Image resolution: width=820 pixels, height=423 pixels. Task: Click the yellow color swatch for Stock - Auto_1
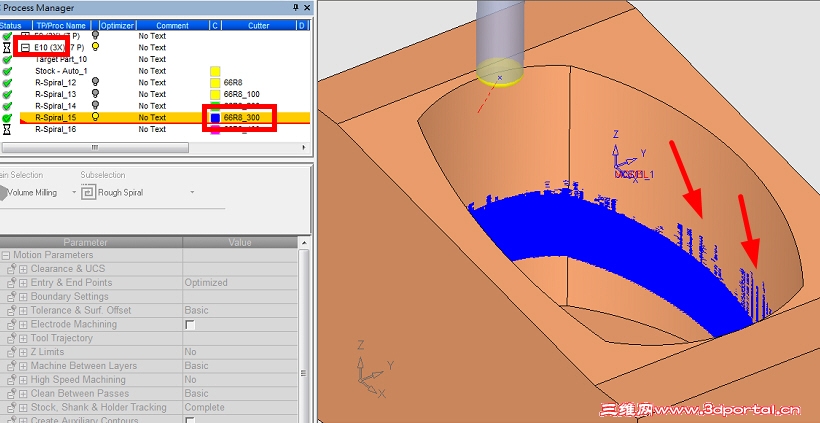pyautogui.click(x=215, y=71)
